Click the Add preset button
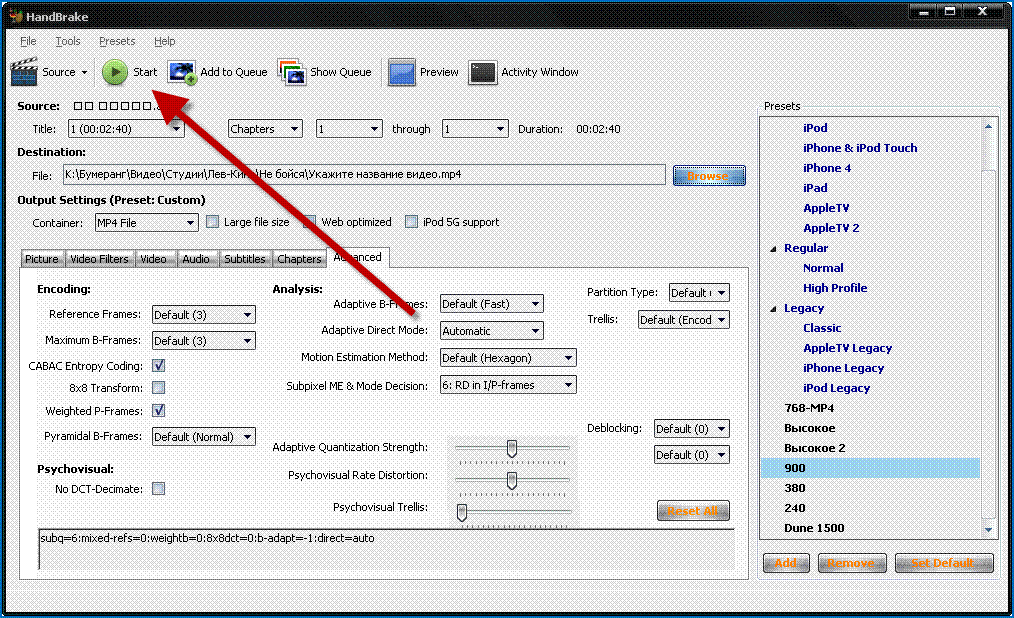This screenshot has height=618, width=1014. pyautogui.click(x=786, y=563)
